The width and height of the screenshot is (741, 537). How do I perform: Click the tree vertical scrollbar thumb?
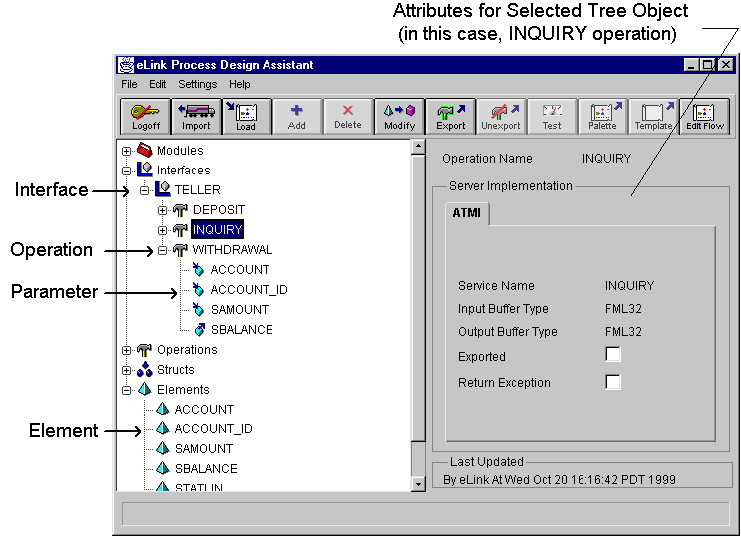418,298
